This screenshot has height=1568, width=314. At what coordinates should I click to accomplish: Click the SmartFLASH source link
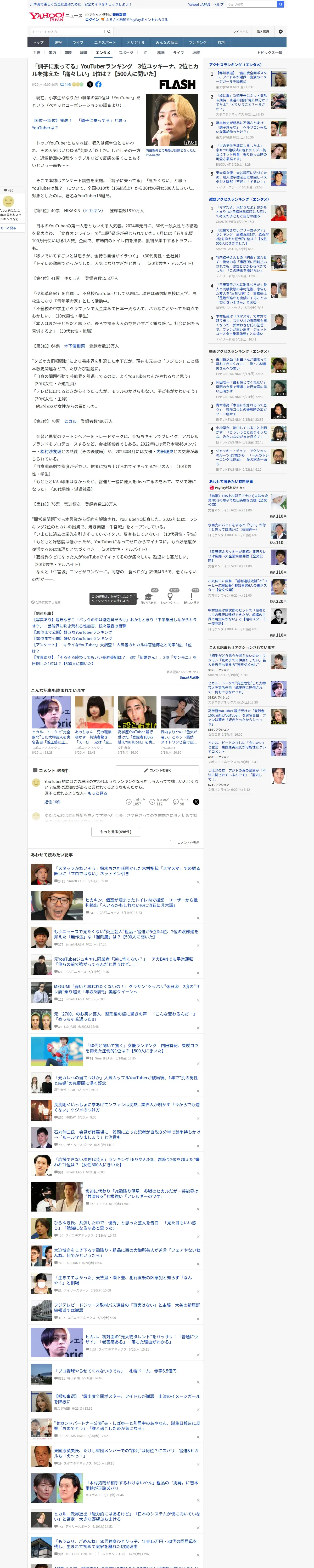190,677
